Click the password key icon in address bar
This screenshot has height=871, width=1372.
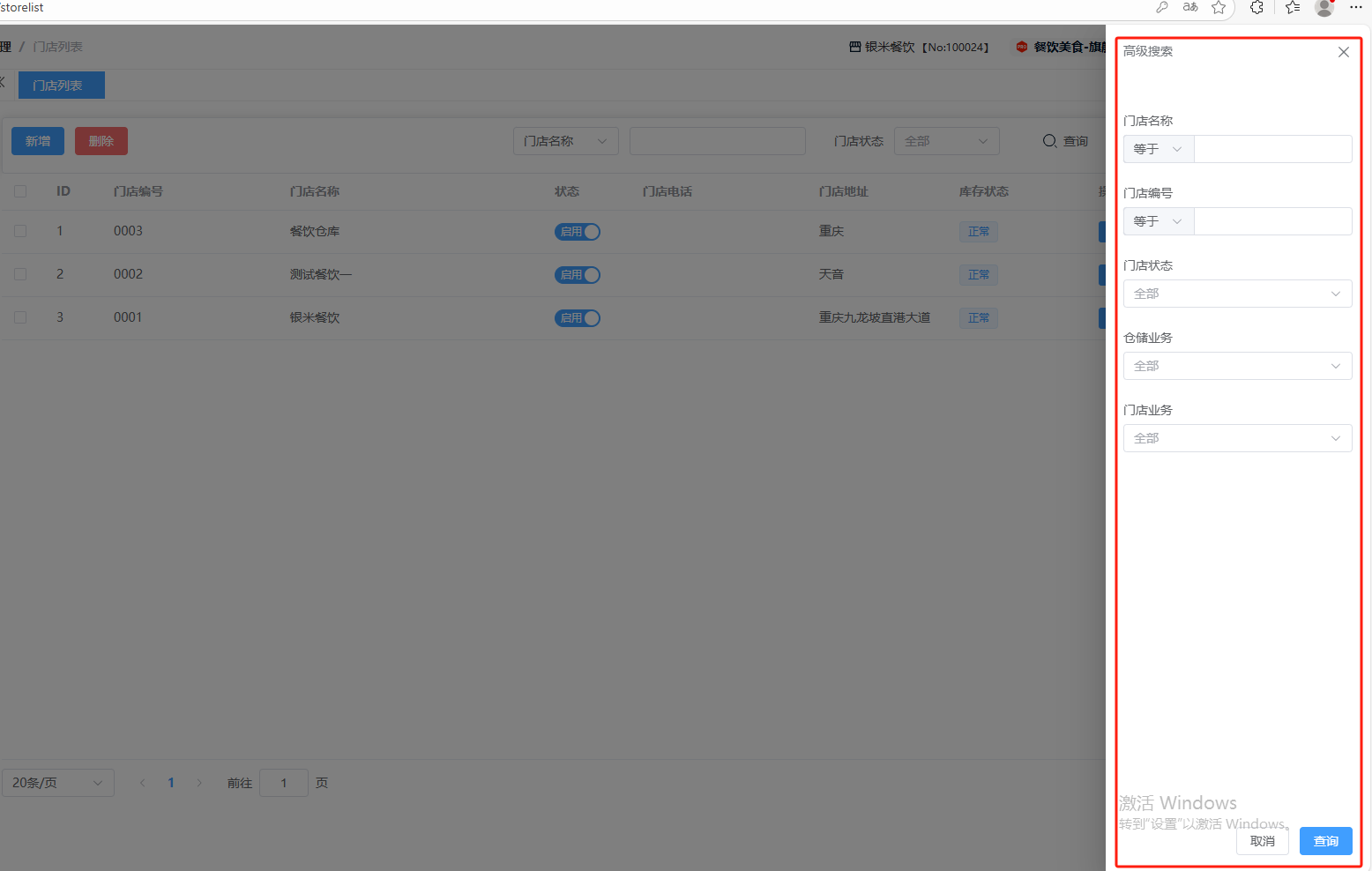pos(1162,8)
